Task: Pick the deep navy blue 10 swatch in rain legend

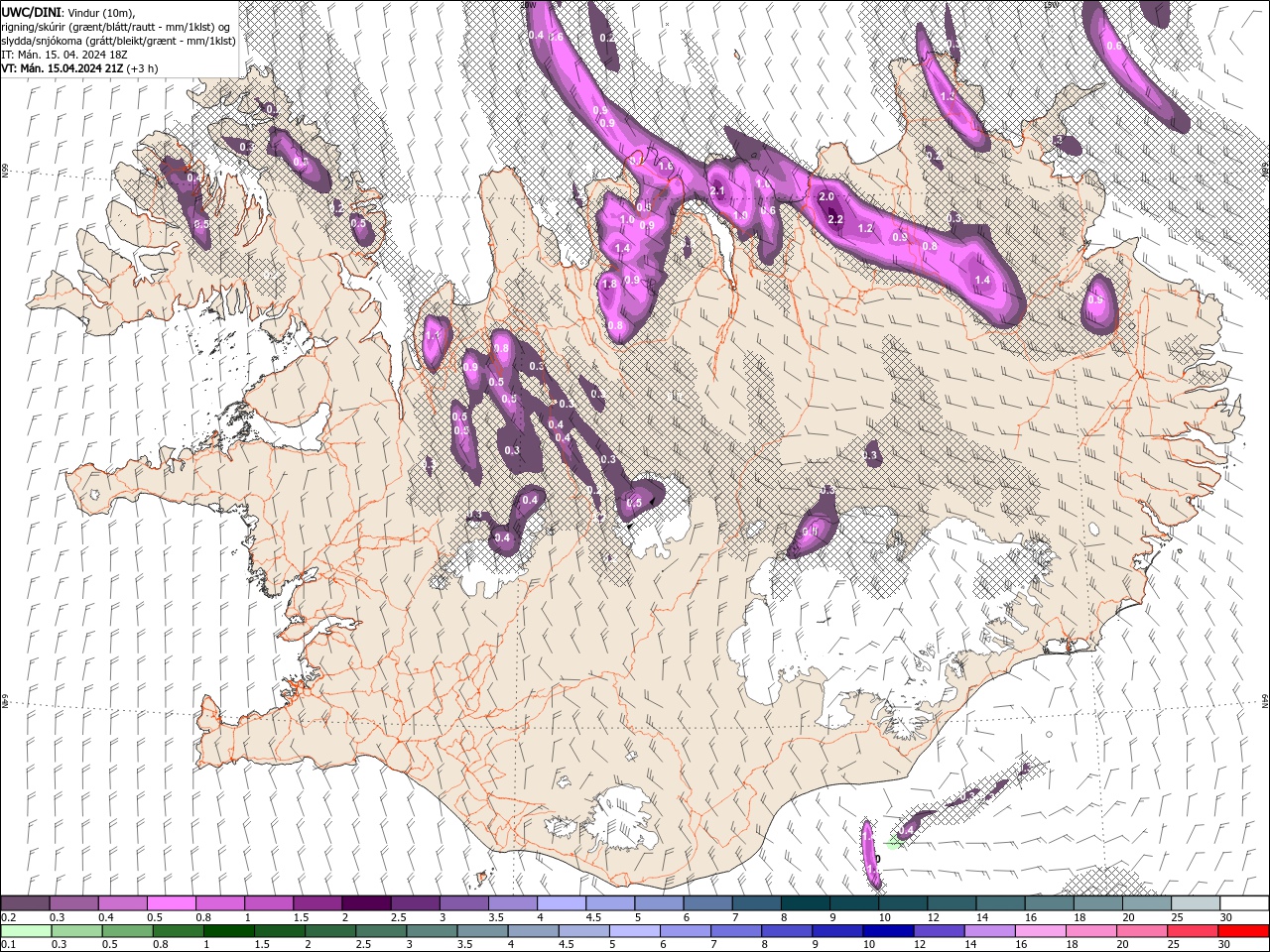Action: pyautogui.click(x=886, y=931)
